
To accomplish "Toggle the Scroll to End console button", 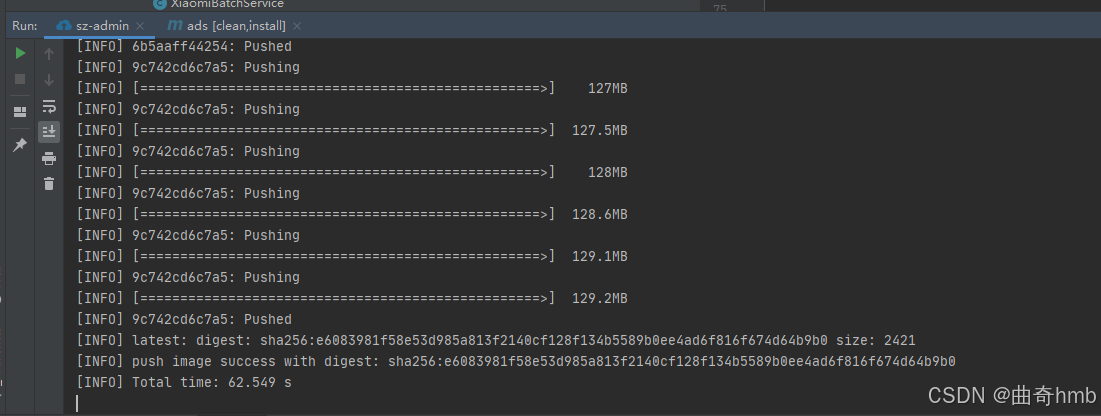I will click(x=48, y=131).
